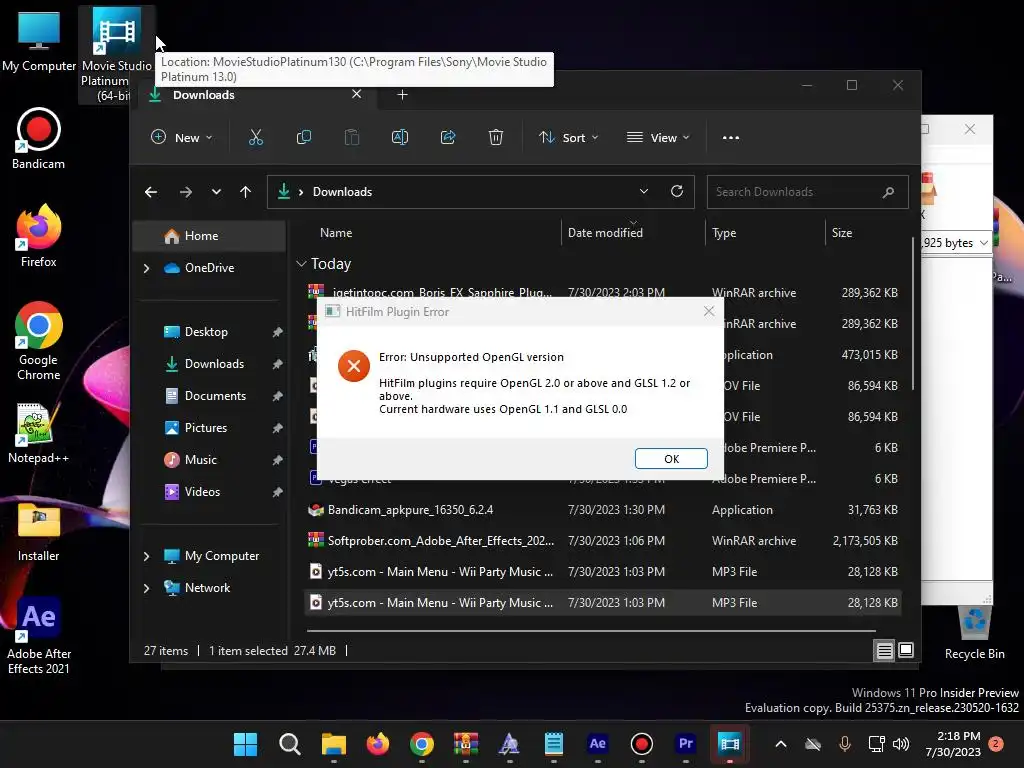Open the View dropdown menu
1024x768 pixels.
pyautogui.click(x=658, y=138)
